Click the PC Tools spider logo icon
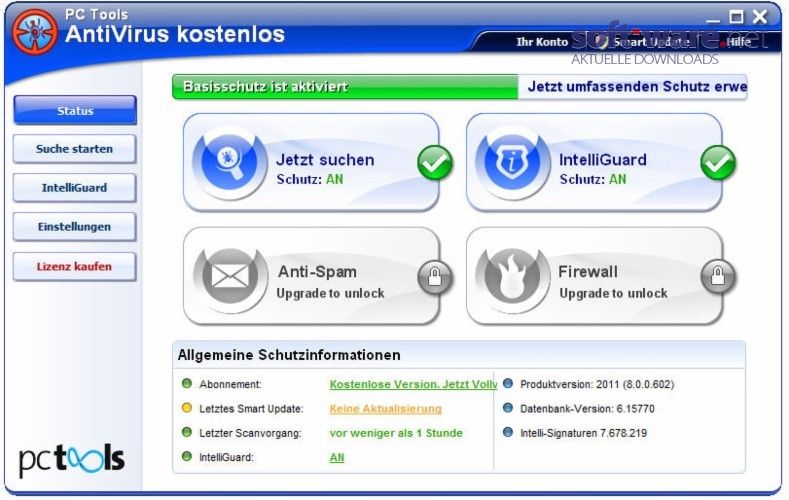 coord(35,32)
